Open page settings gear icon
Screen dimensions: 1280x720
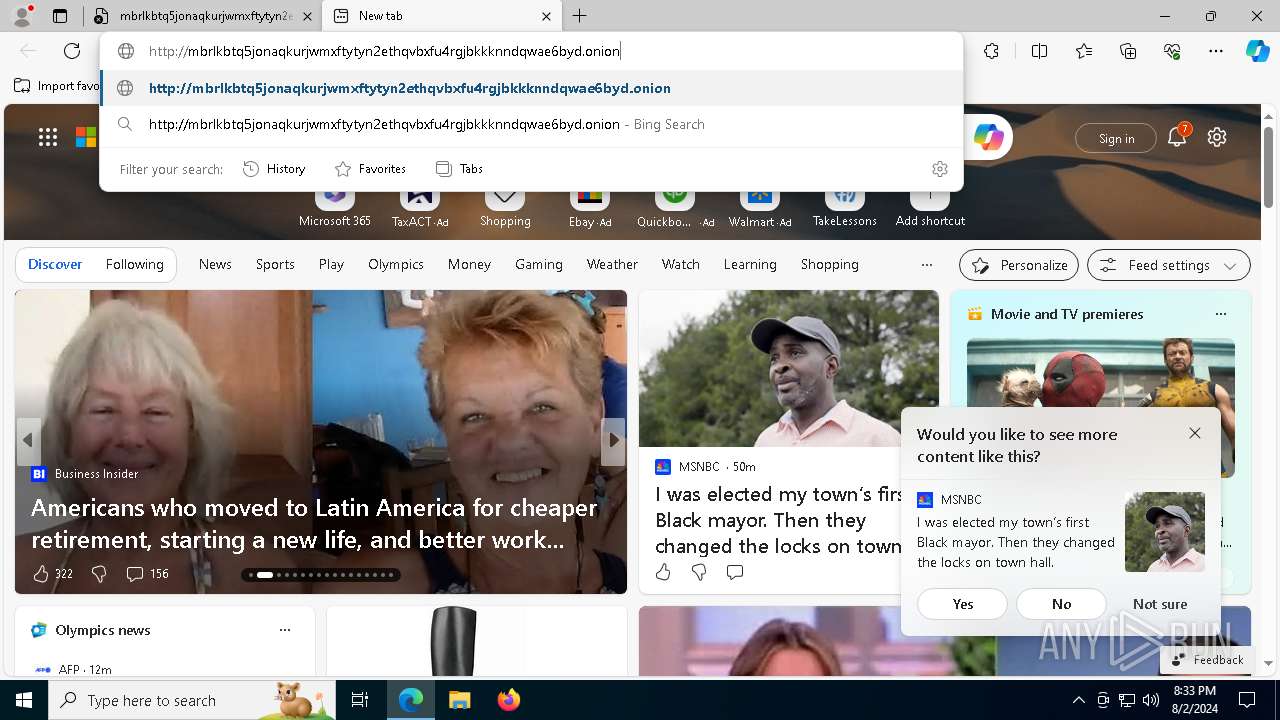(1217, 138)
